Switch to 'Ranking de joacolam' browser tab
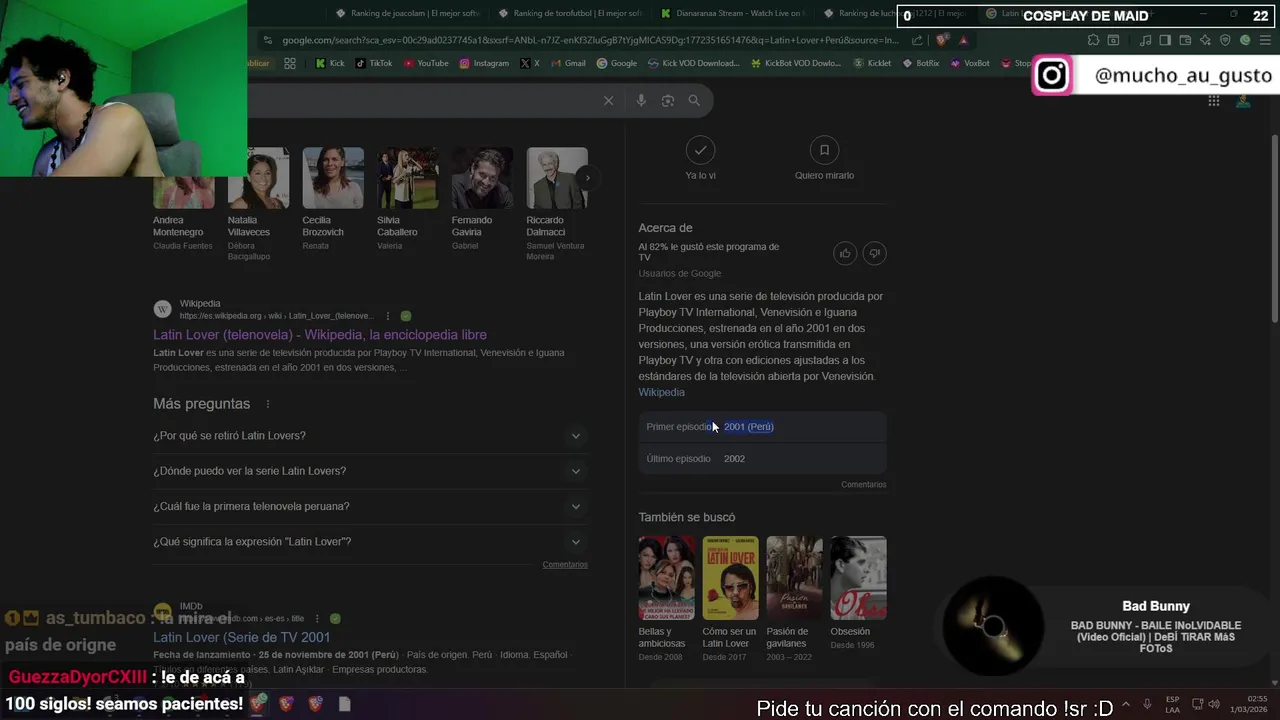Viewport: 1280px width, 720px height. [x=408, y=14]
